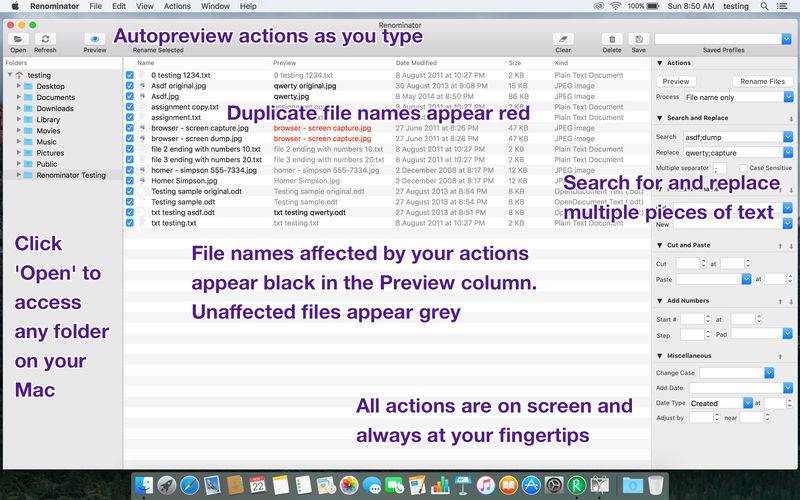Collapse the Search and Replace section
800x500 pixels.
(x=659, y=118)
